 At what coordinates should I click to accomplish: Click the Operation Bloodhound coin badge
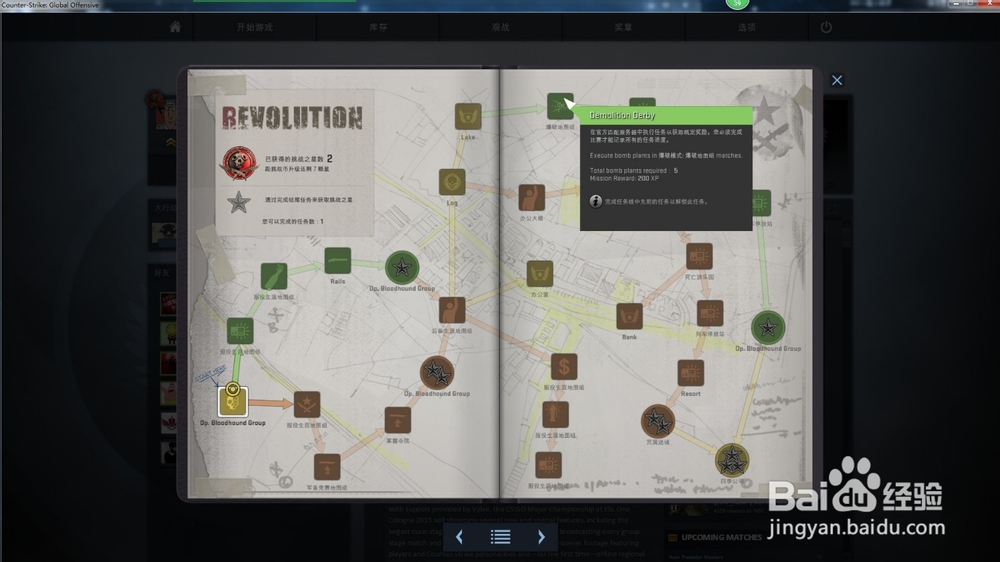click(239, 163)
